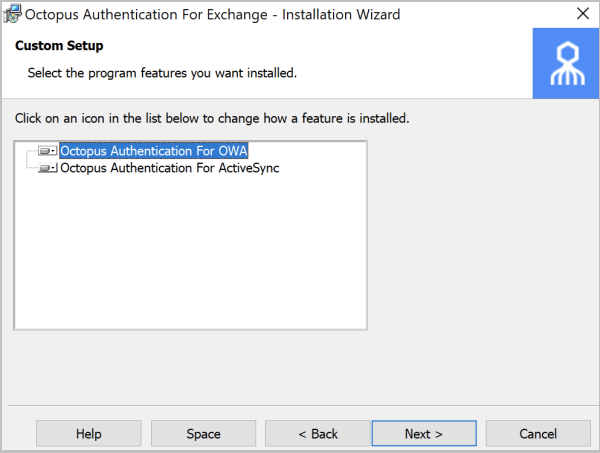Open feature dropdown icon for Octopus Authentication For ActiveSync
600x453 pixels.
(48, 168)
